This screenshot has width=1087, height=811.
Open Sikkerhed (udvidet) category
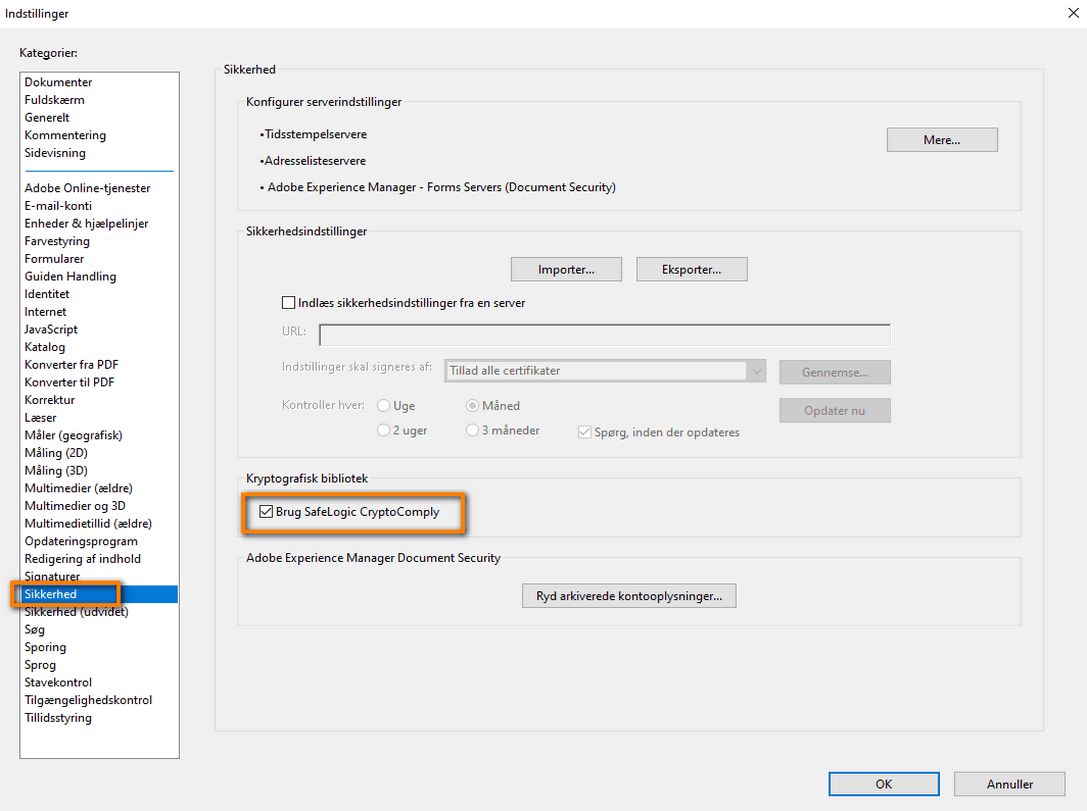76,612
